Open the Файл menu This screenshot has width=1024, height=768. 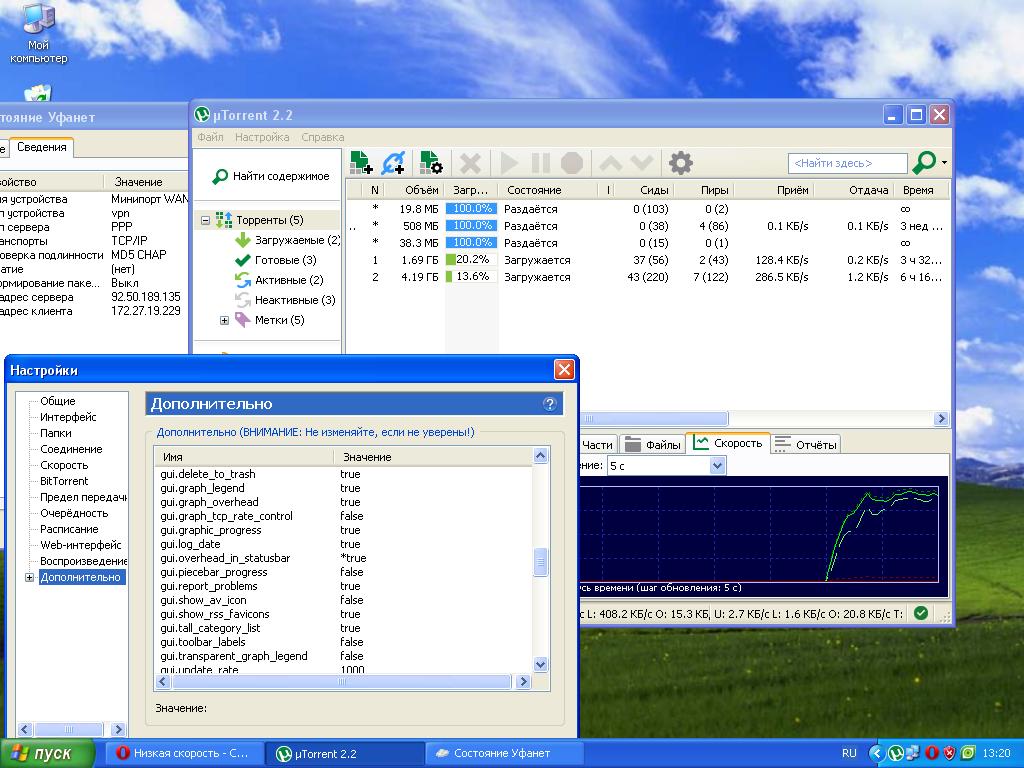pyautogui.click(x=210, y=137)
